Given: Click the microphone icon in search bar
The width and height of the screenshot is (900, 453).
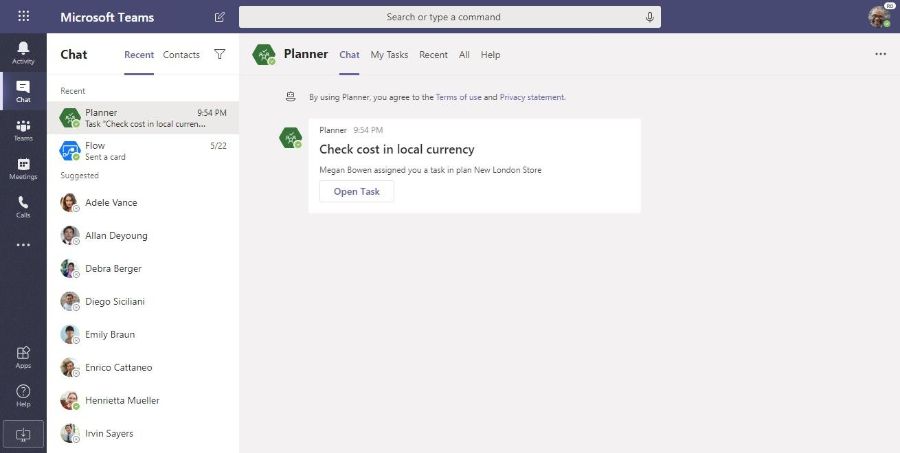Looking at the screenshot, I should pyautogui.click(x=650, y=17).
